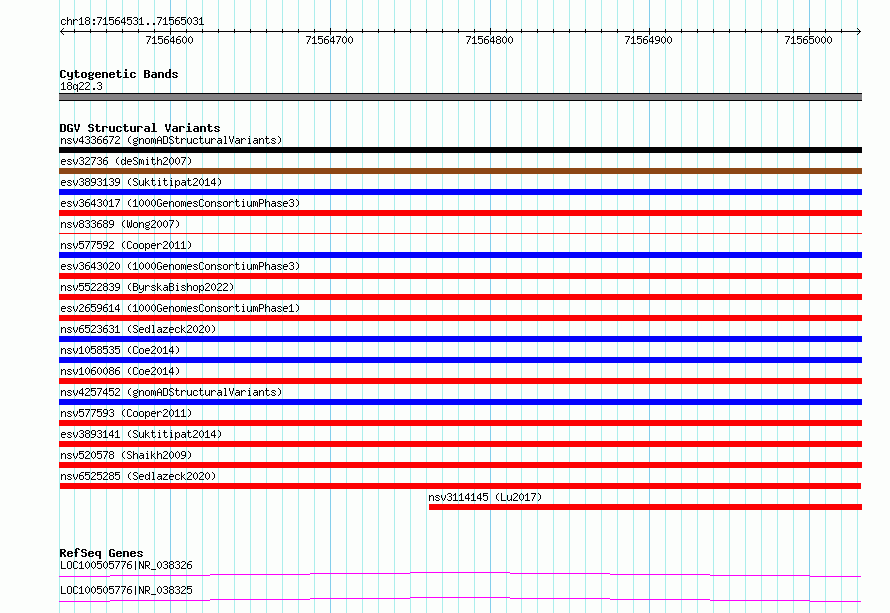
Task: Open the esv3893139 Suktitipat2014 variant label
Action: [141, 182]
